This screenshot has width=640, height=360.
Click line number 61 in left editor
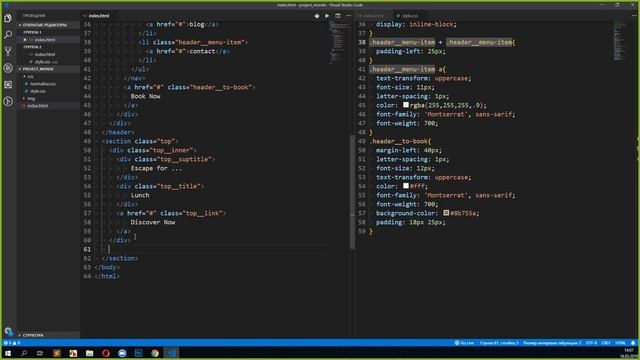click(87, 249)
